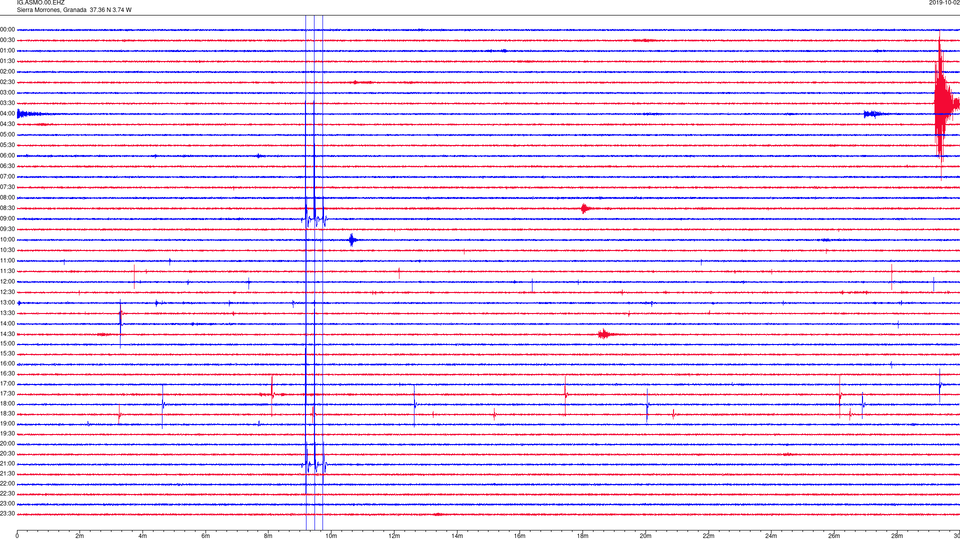Image resolution: width=960 pixels, height=540 pixels.
Task: Select the 01:30 row label
Action: 7,61
